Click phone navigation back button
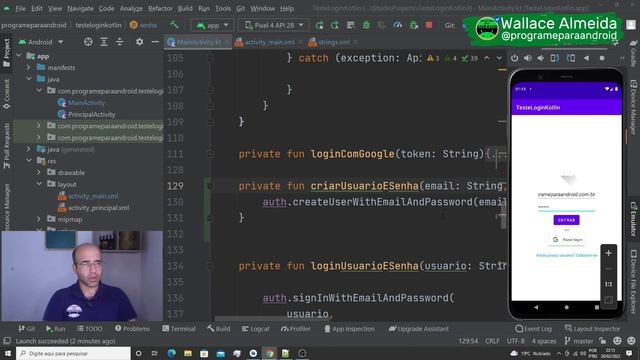The width and height of the screenshot is (640, 360). pyautogui.click(x=536, y=307)
